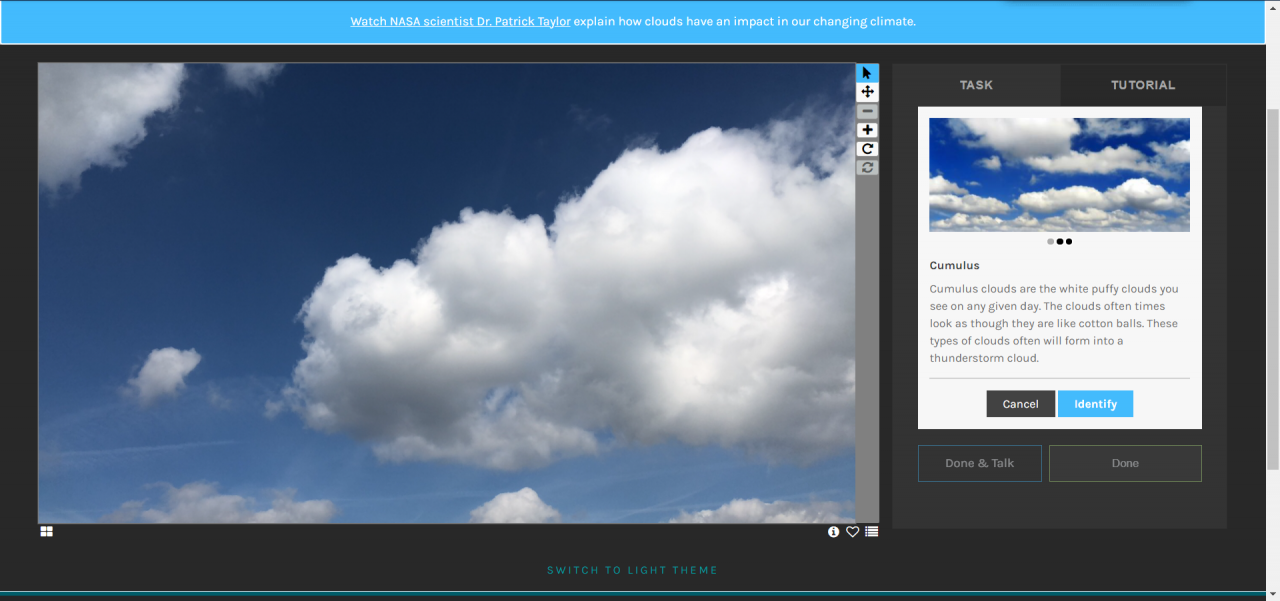Rotate the cloud image
Screen dimensions: 1280x601
coord(867,149)
